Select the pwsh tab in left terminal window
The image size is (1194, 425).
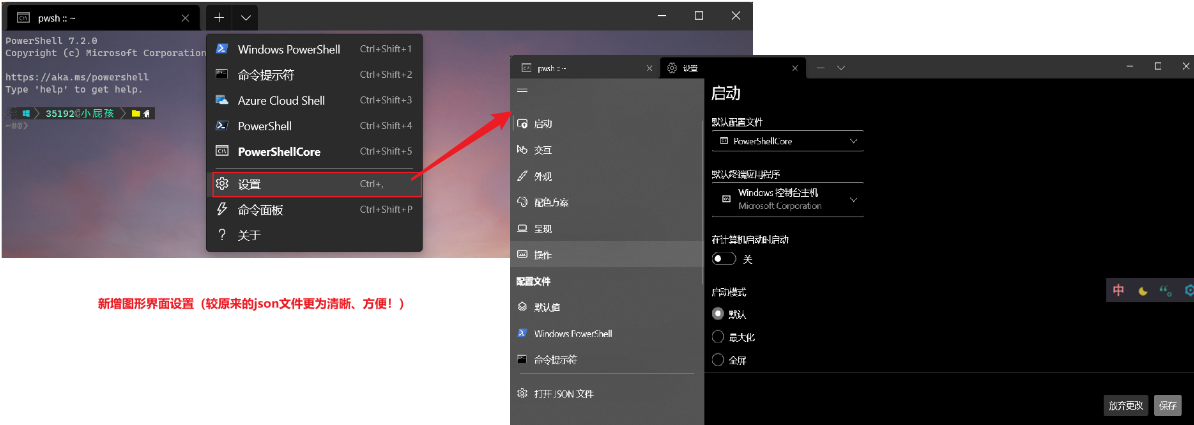pyautogui.click(x=103, y=18)
